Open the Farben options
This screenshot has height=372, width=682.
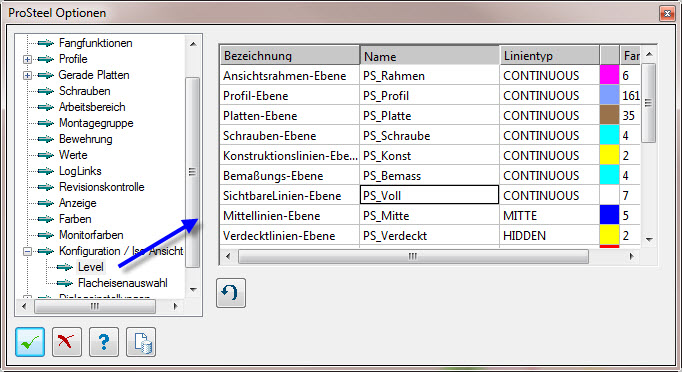75,219
